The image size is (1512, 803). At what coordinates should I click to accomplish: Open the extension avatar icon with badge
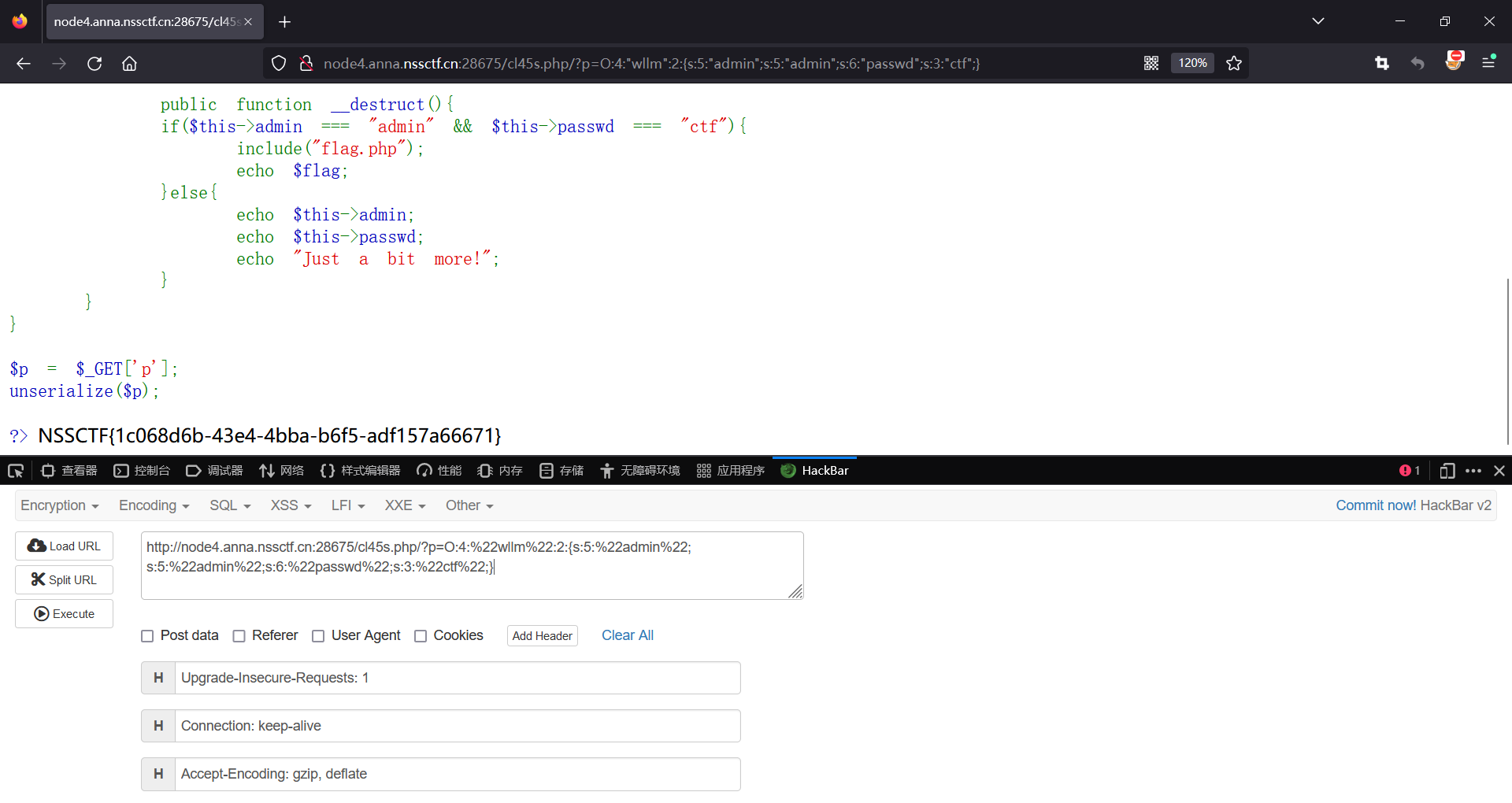[x=1454, y=61]
